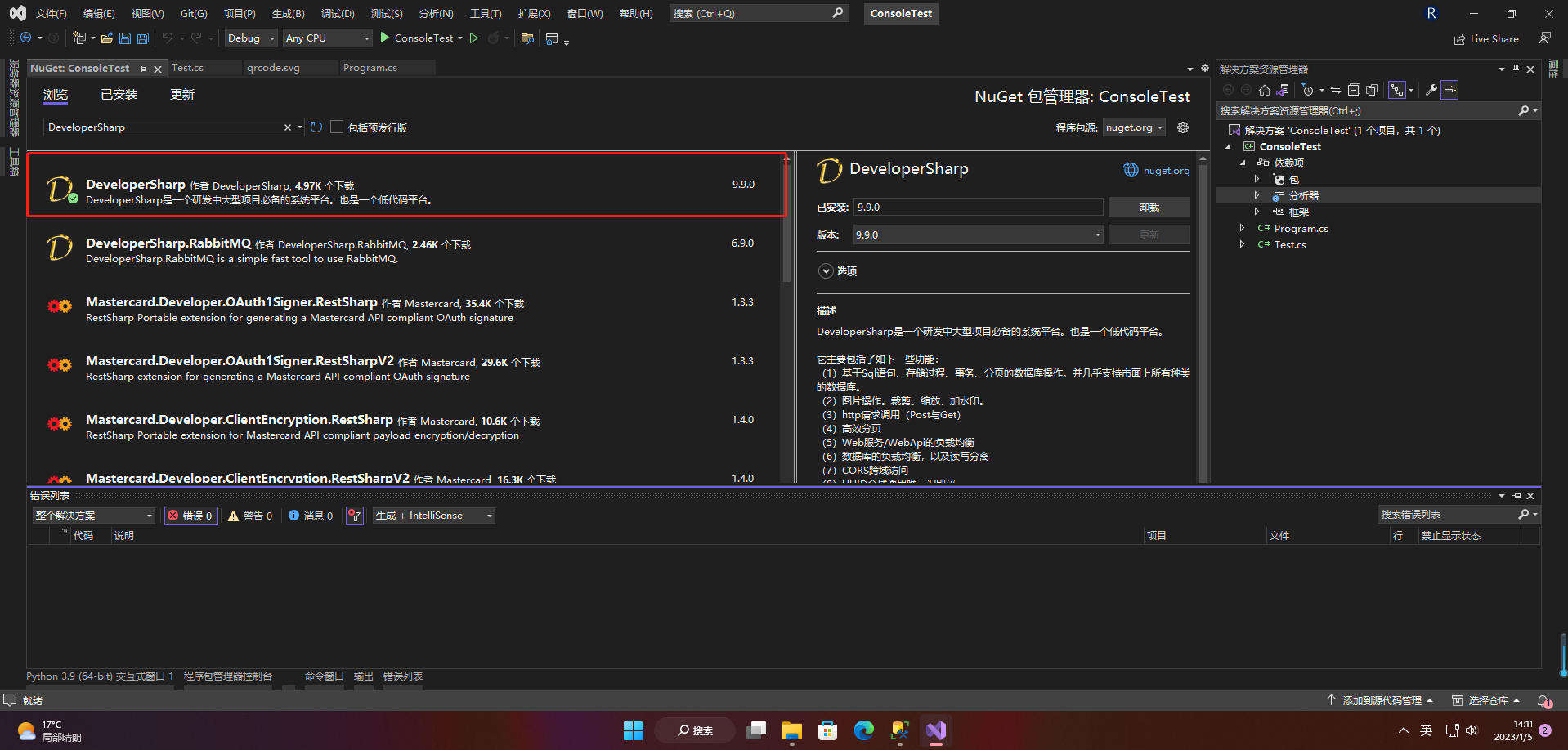The width and height of the screenshot is (1568, 750).
Task: Expand the frameworks node under dependencies
Action: 1257,212
